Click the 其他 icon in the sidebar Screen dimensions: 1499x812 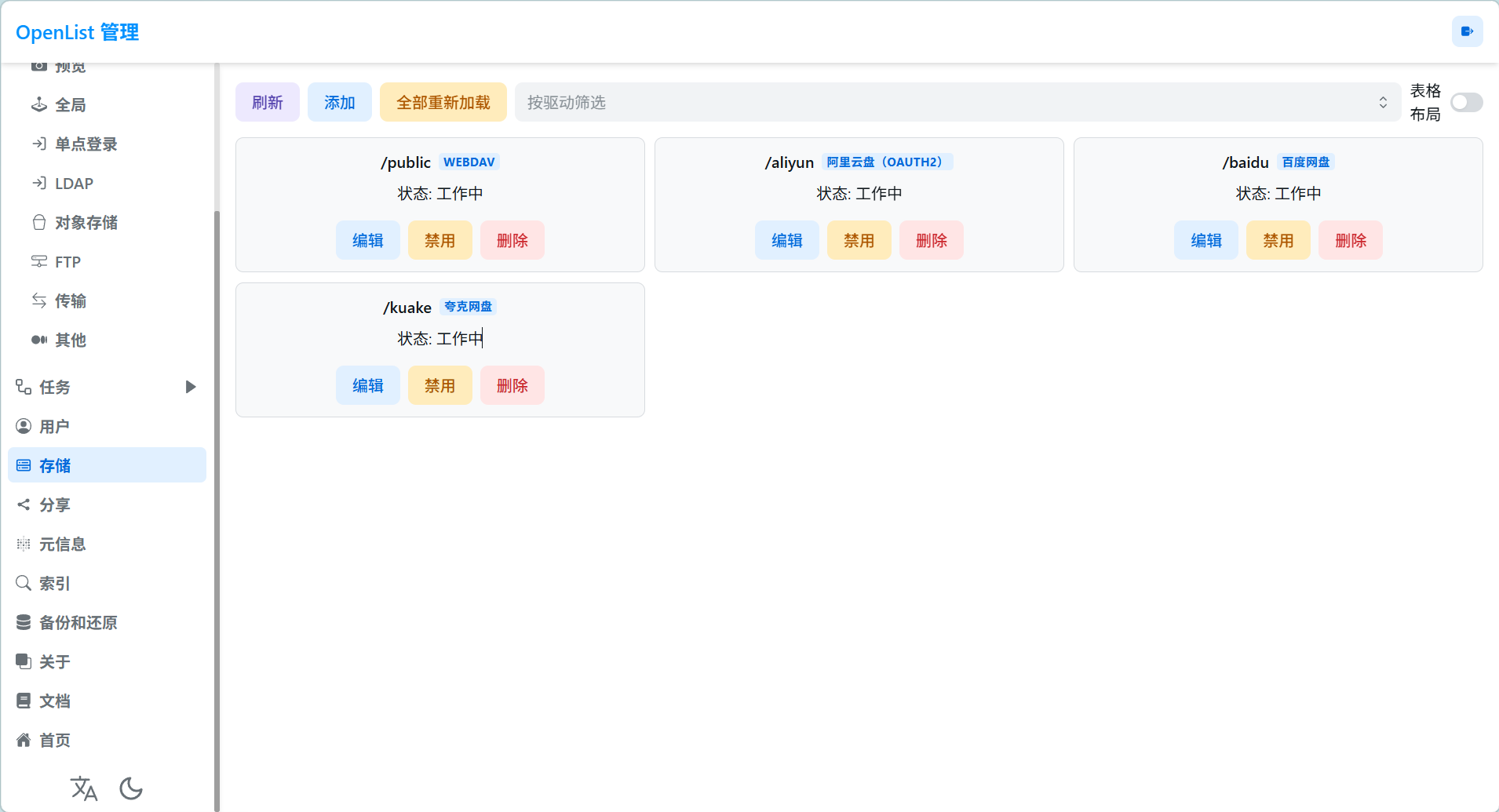[x=39, y=340]
